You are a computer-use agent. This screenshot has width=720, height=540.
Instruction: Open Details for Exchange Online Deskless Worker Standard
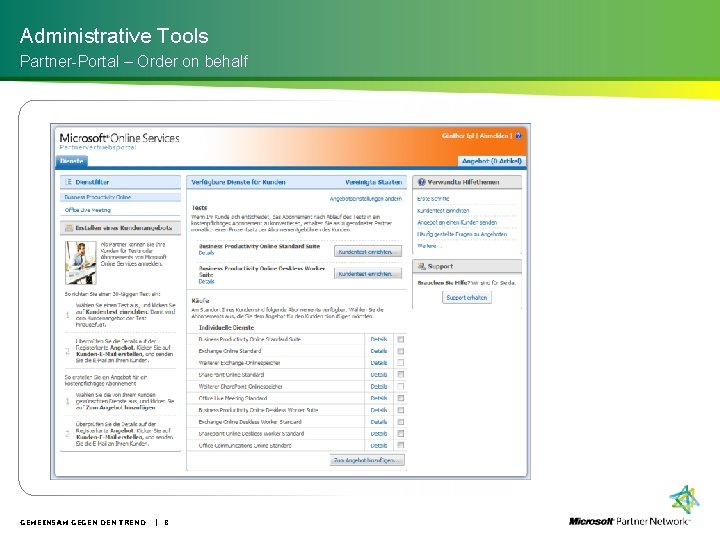click(x=379, y=422)
